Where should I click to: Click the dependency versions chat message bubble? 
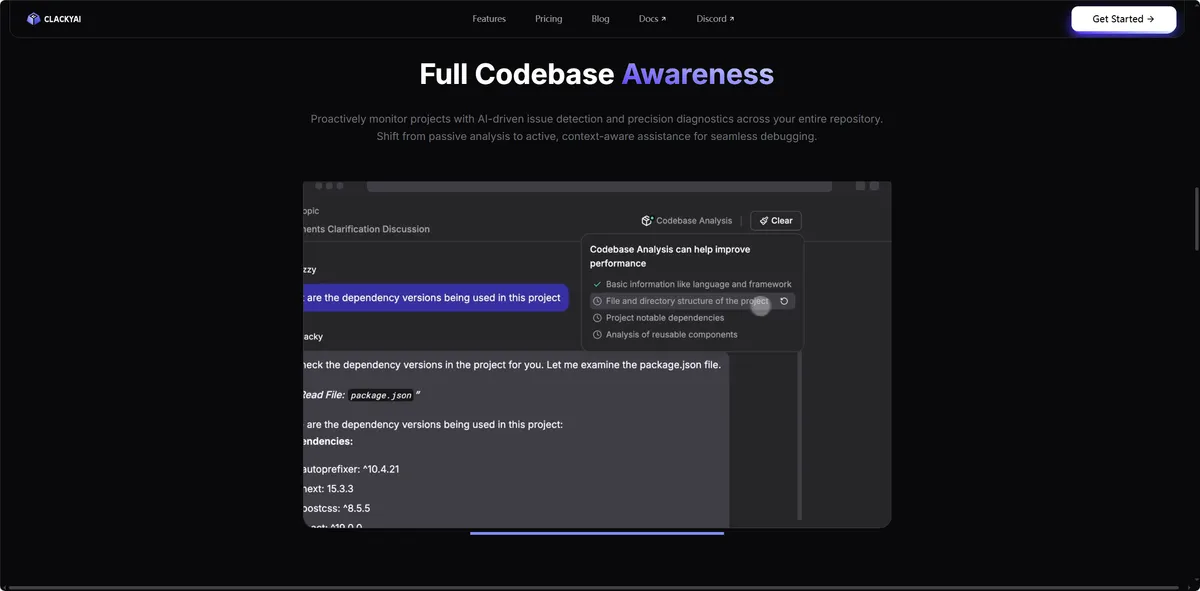tap(435, 298)
